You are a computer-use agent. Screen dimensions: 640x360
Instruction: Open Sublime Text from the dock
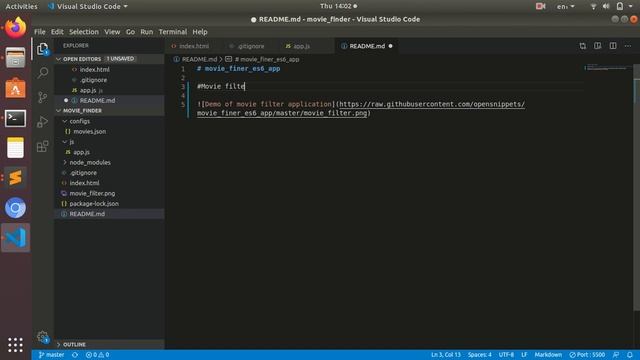click(x=16, y=178)
